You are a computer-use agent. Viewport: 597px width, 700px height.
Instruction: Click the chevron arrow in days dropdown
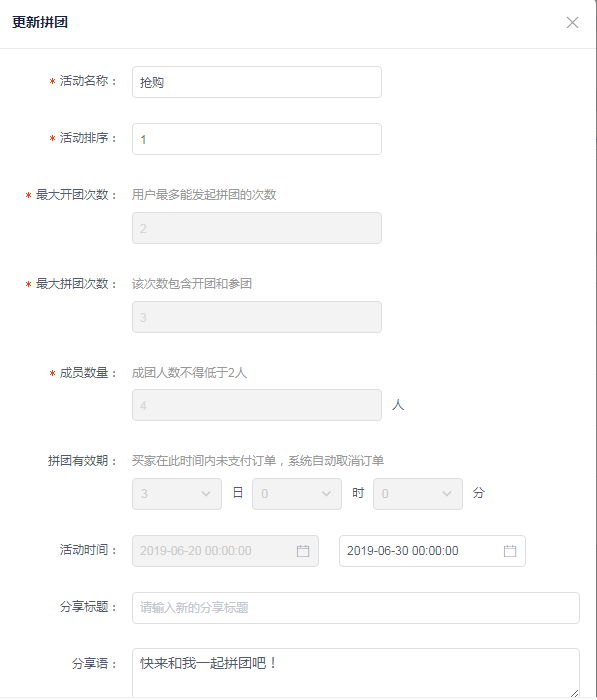206,494
